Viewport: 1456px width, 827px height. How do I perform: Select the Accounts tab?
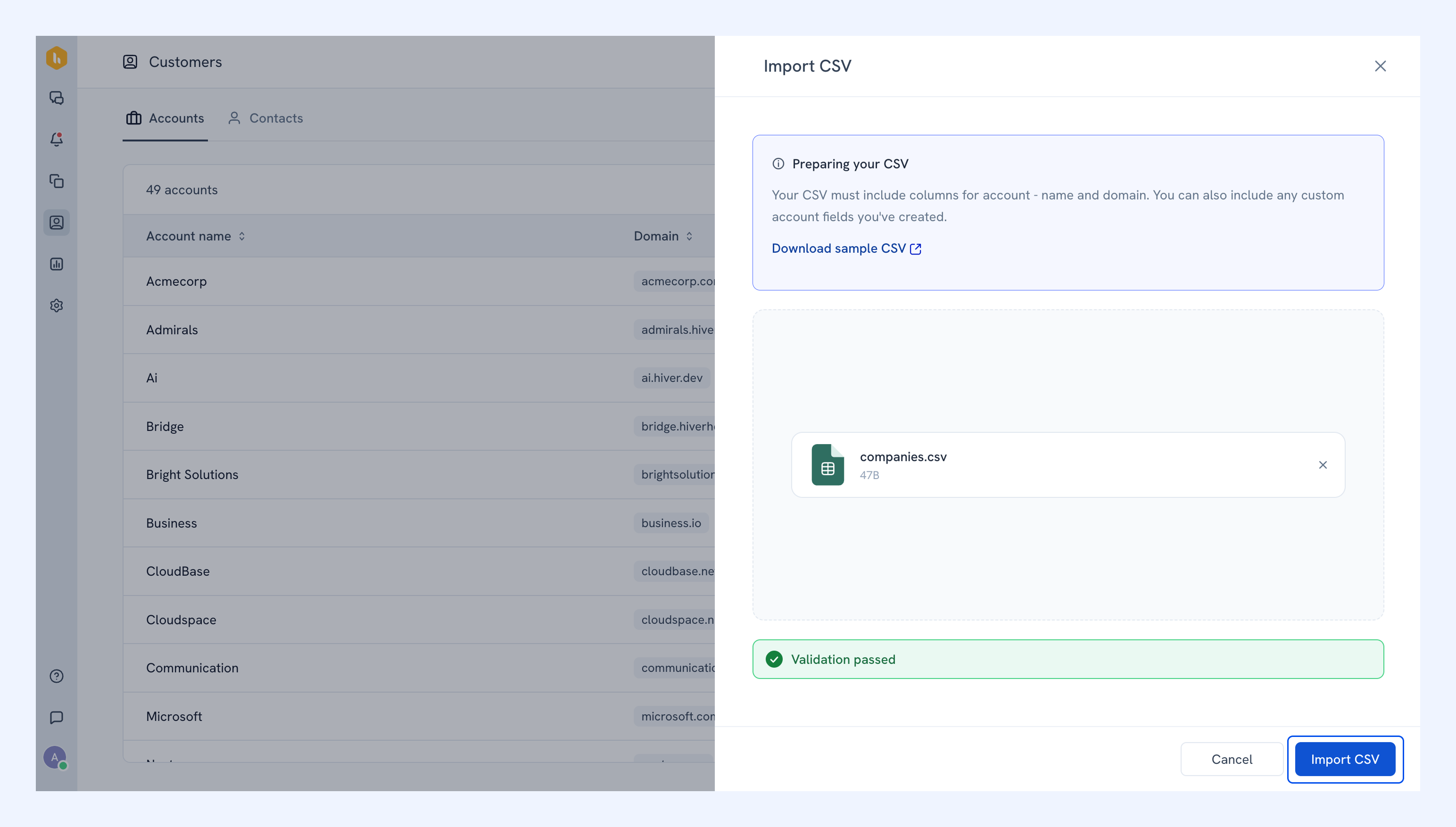[x=165, y=118]
